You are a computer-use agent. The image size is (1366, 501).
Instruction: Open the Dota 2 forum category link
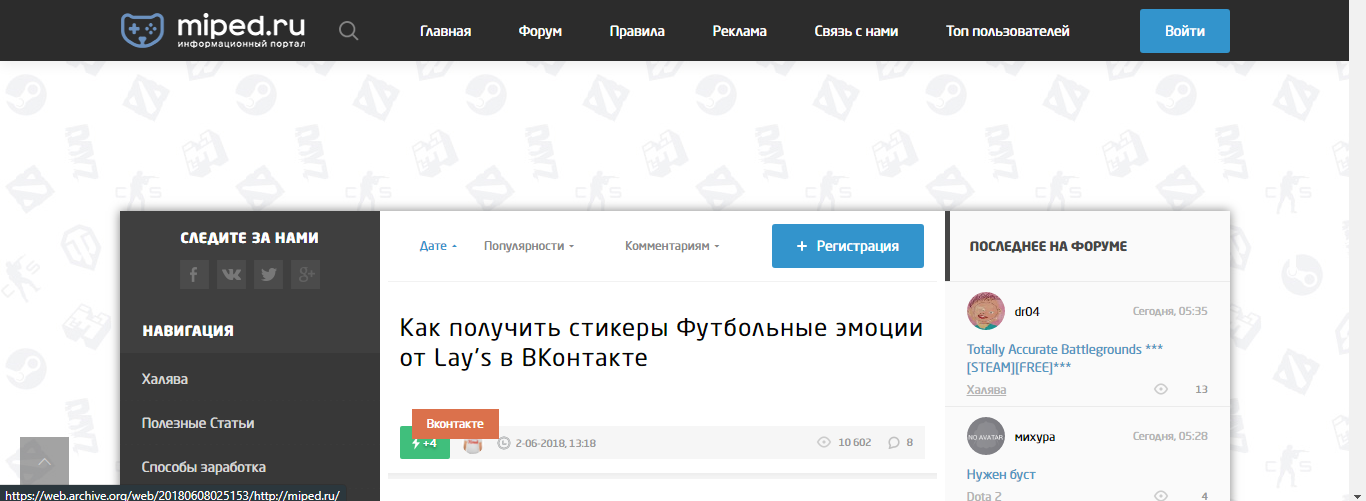(983, 496)
